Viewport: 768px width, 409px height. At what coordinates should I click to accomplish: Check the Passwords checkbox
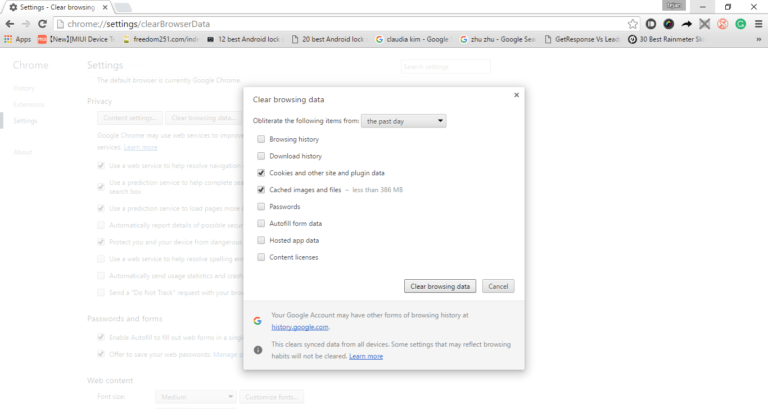pyautogui.click(x=261, y=206)
